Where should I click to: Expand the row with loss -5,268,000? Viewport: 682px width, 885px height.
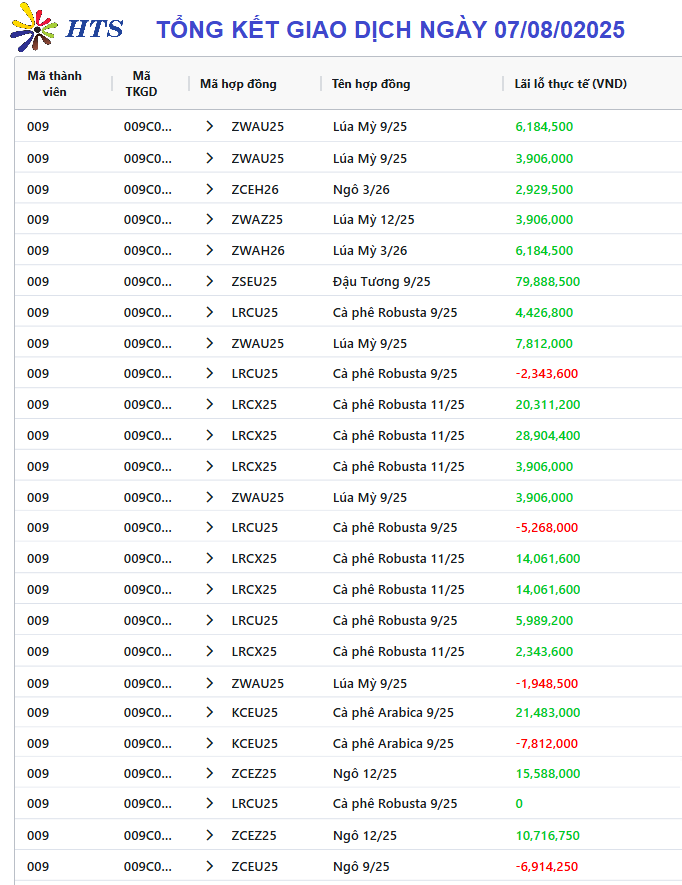point(209,528)
